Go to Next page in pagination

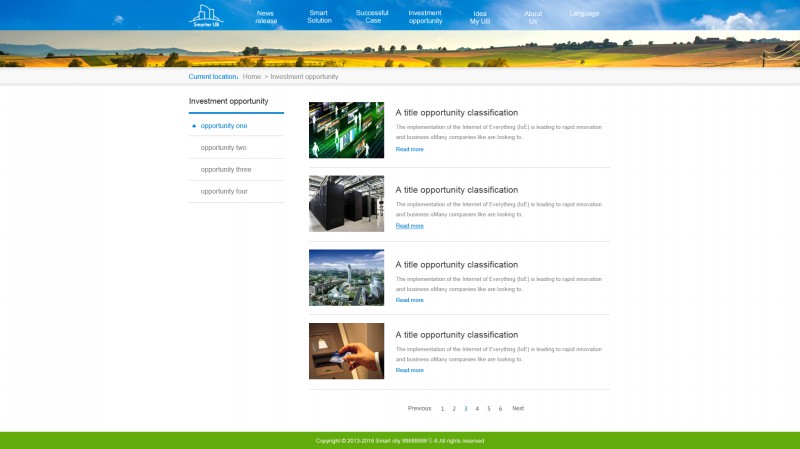518,408
